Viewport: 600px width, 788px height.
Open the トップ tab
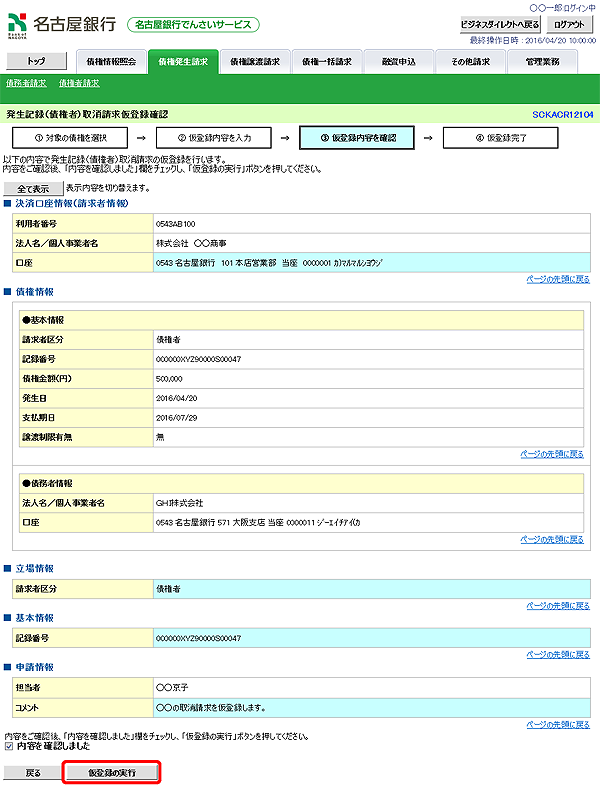point(36,61)
